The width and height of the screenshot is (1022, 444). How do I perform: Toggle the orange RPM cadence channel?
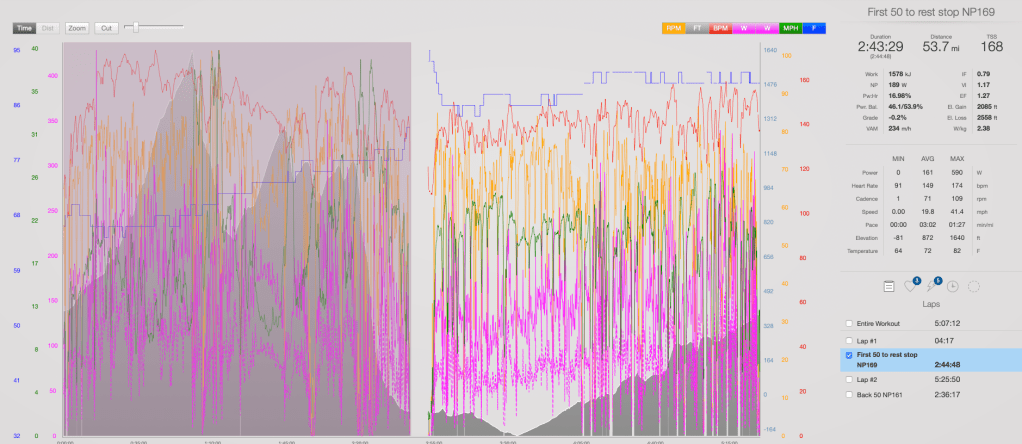tap(674, 28)
